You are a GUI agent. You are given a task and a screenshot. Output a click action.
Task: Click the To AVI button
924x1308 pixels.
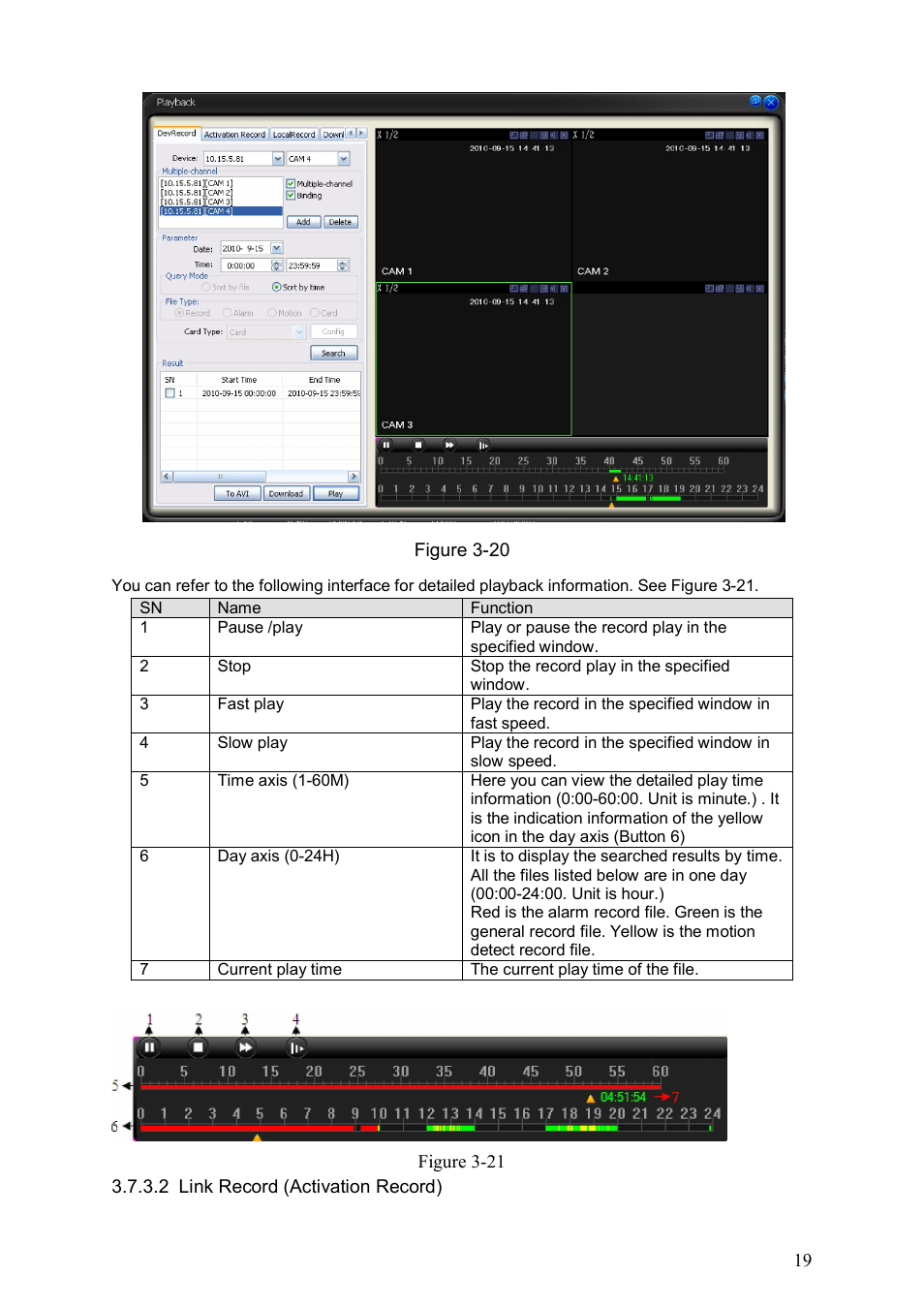coord(238,494)
